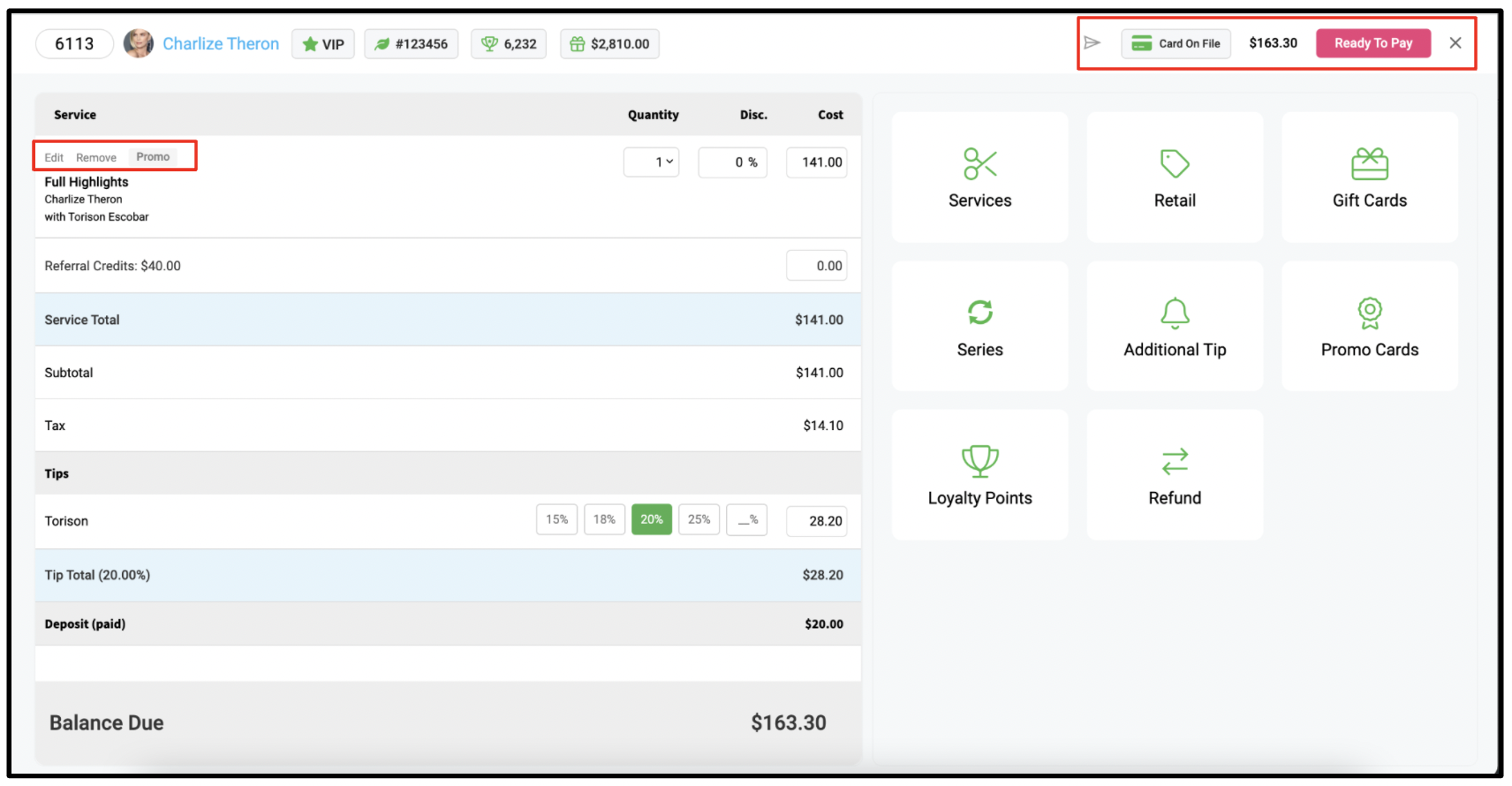
Task: Select the custom percent tip option
Action: tap(747, 519)
